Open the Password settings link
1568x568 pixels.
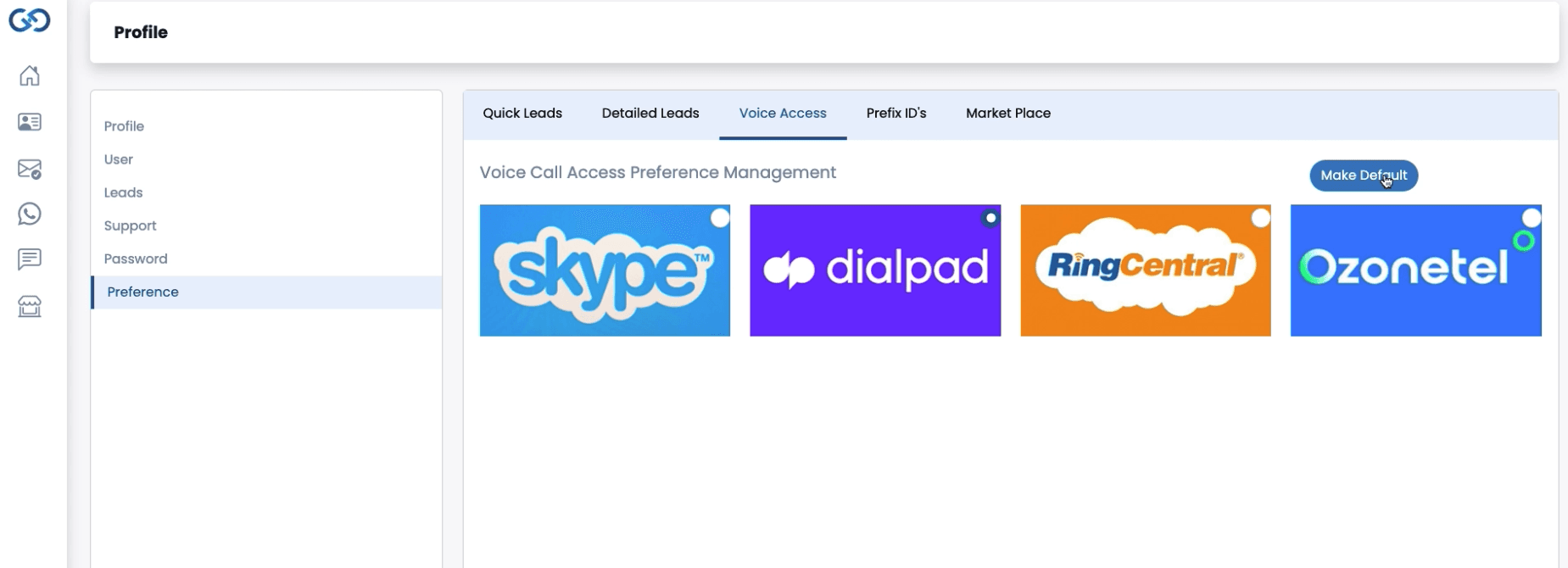pyautogui.click(x=136, y=259)
